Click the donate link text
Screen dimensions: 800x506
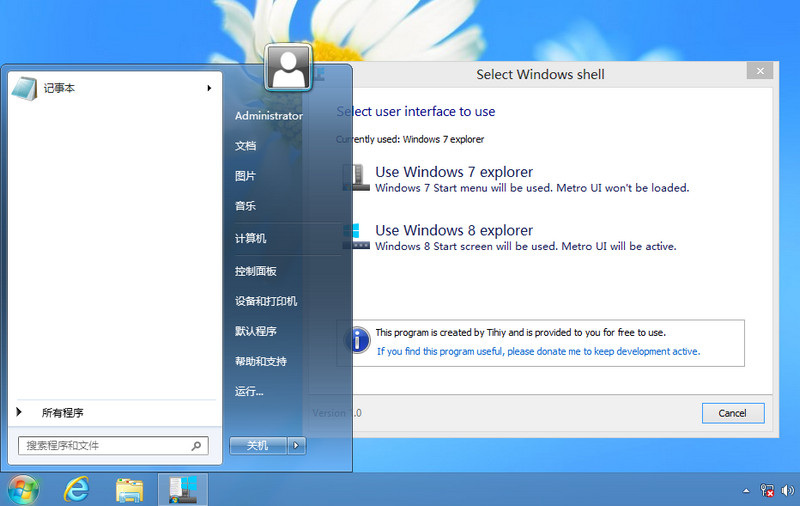pyautogui.click(x=538, y=351)
